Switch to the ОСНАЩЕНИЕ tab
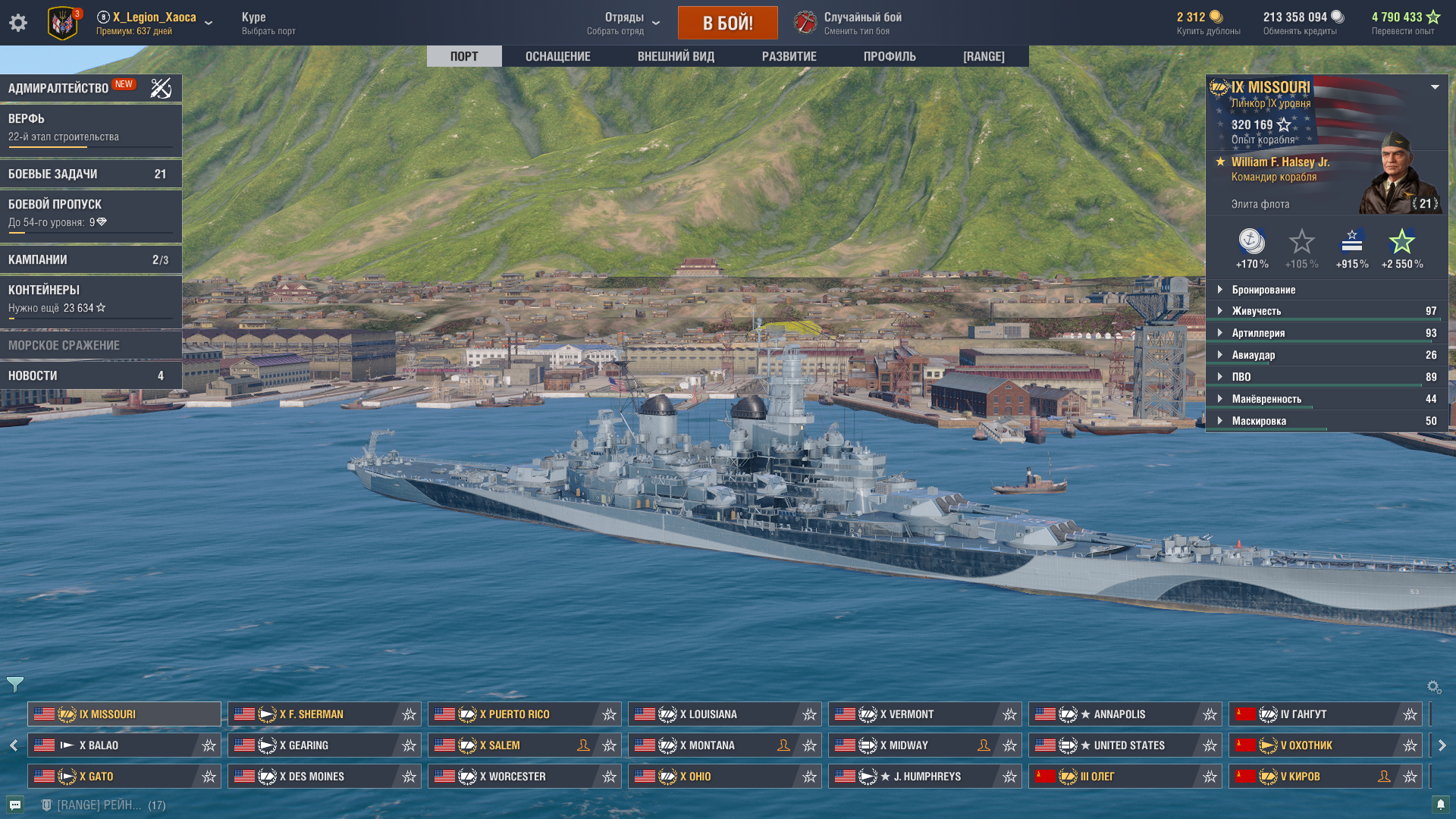 pyautogui.click(x=558, y=56)
